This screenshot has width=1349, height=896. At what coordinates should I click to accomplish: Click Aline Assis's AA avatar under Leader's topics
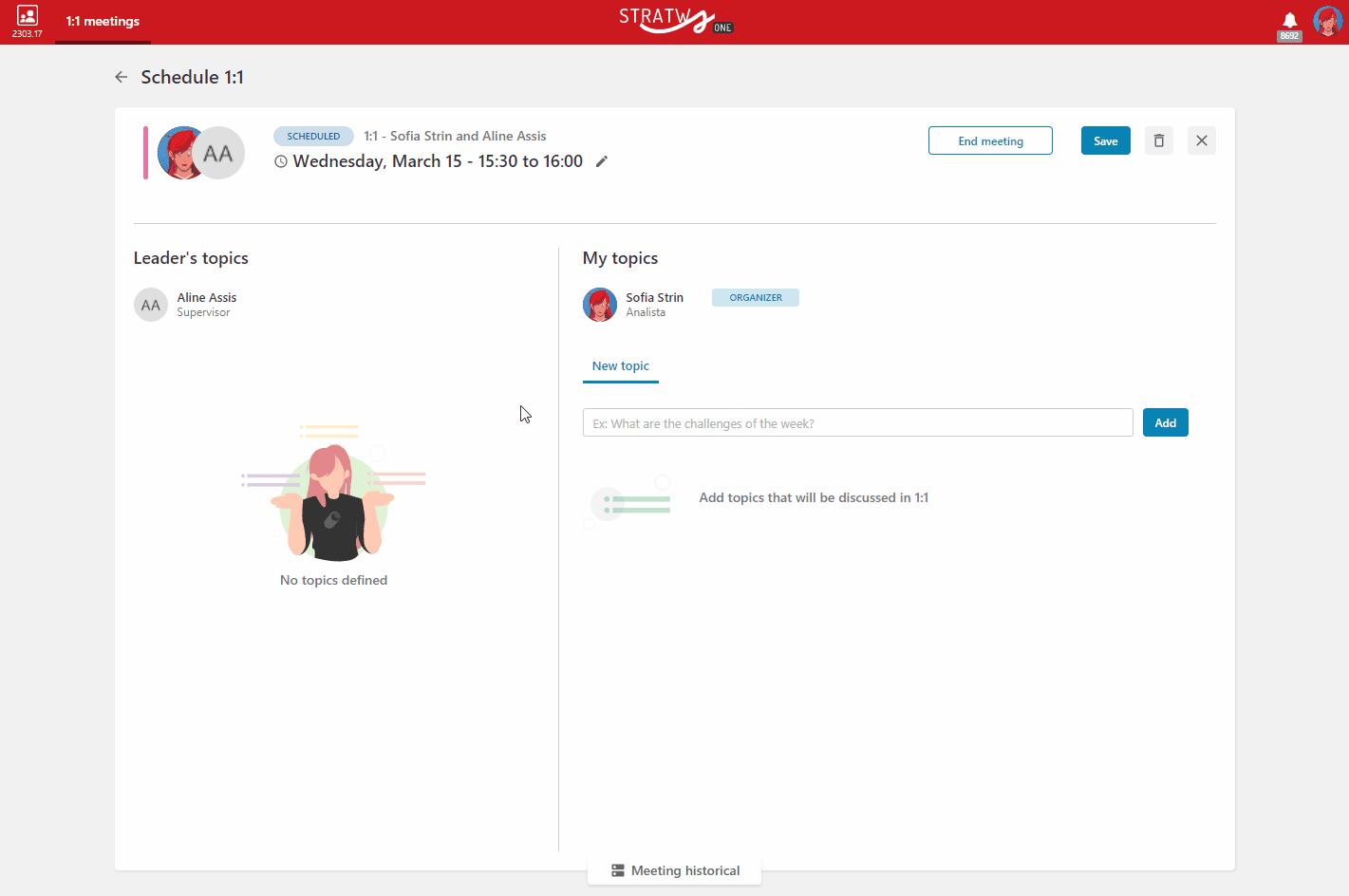pyautogui.click(x=151, y=305)
